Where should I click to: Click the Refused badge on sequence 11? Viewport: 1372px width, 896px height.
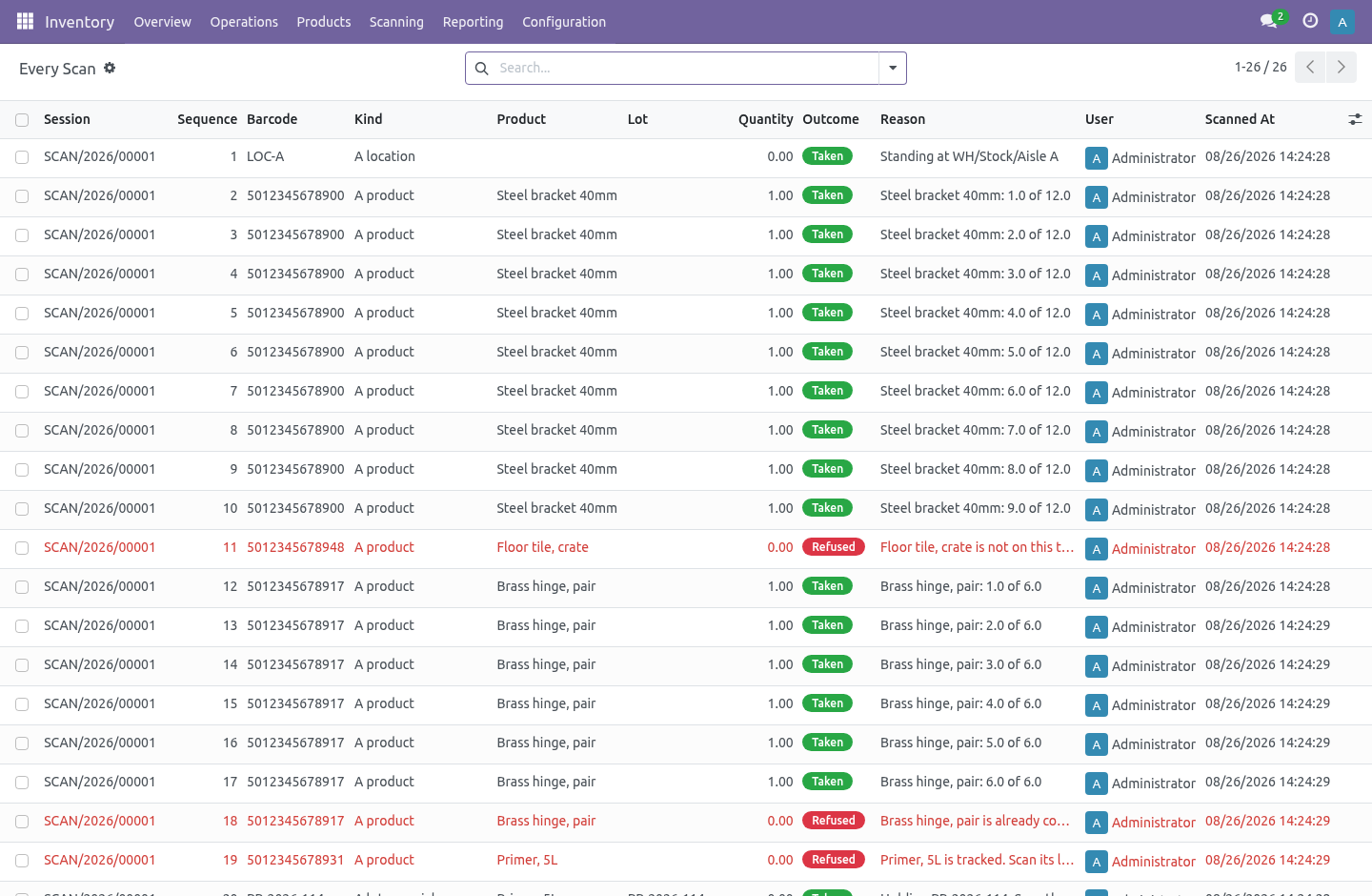click(x=834, y=547)
